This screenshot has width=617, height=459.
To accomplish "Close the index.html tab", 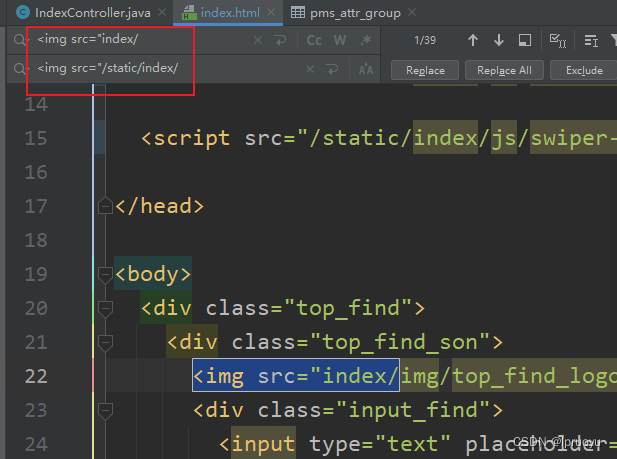I will click(271, 12).
